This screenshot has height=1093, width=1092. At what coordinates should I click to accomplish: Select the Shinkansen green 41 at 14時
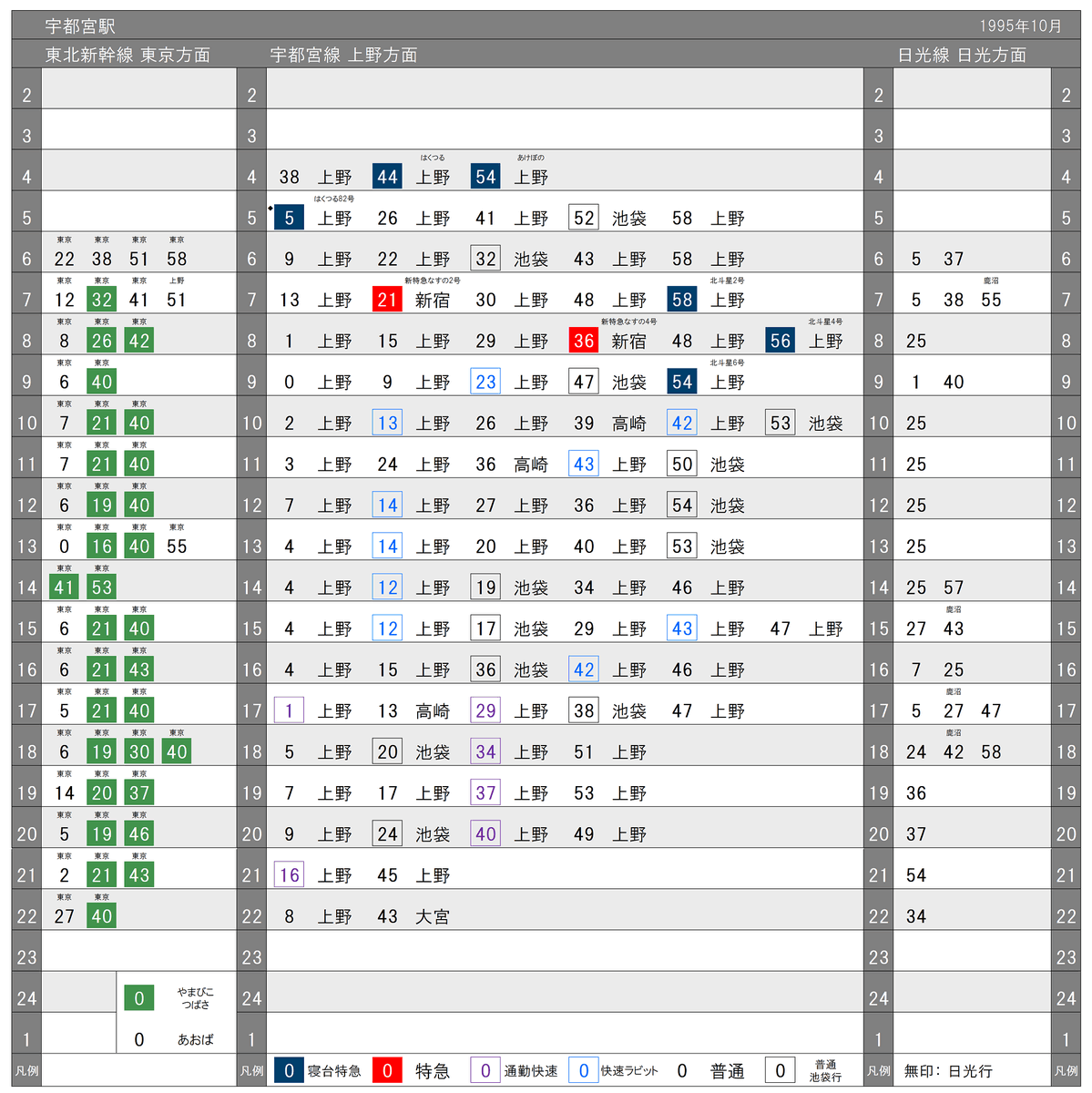click(65, 587)
